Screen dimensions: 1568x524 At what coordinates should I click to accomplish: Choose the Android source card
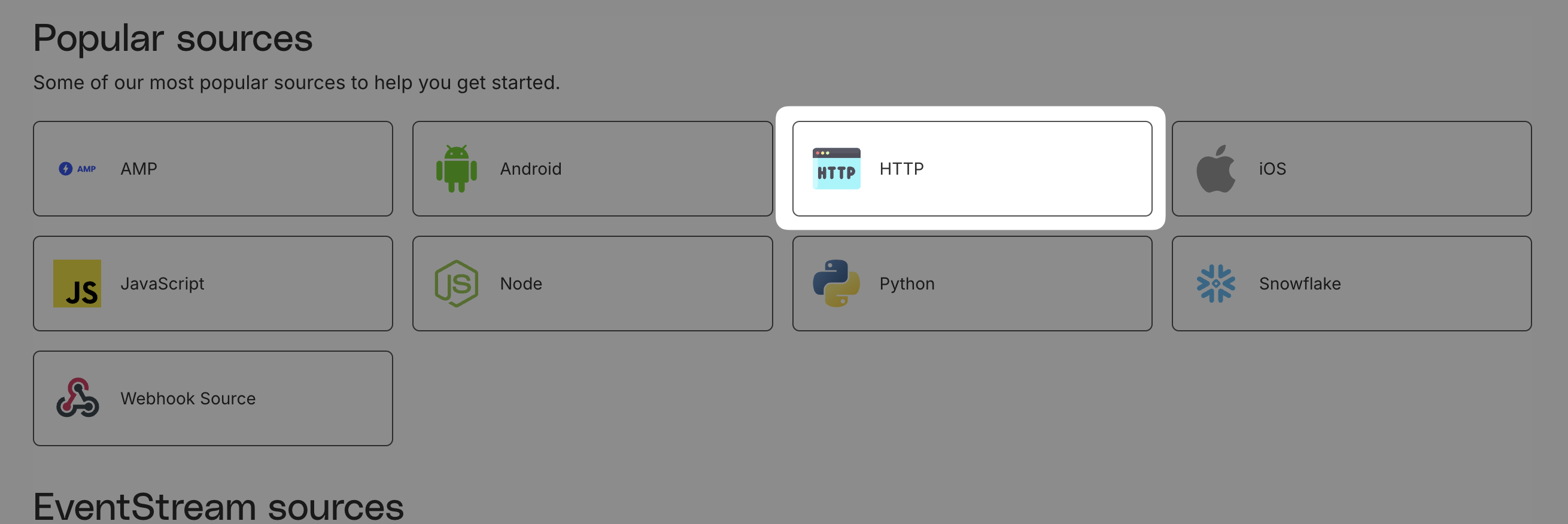click(592, 169)
